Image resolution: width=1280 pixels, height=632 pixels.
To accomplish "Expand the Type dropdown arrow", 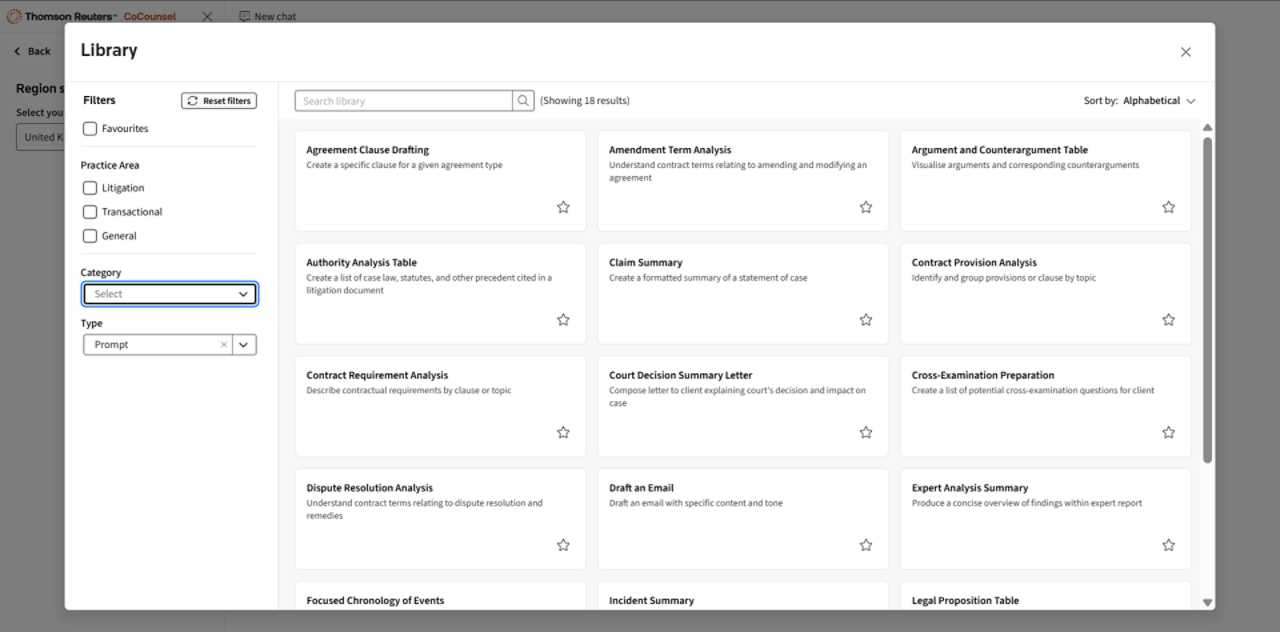I will click(244, 345).
